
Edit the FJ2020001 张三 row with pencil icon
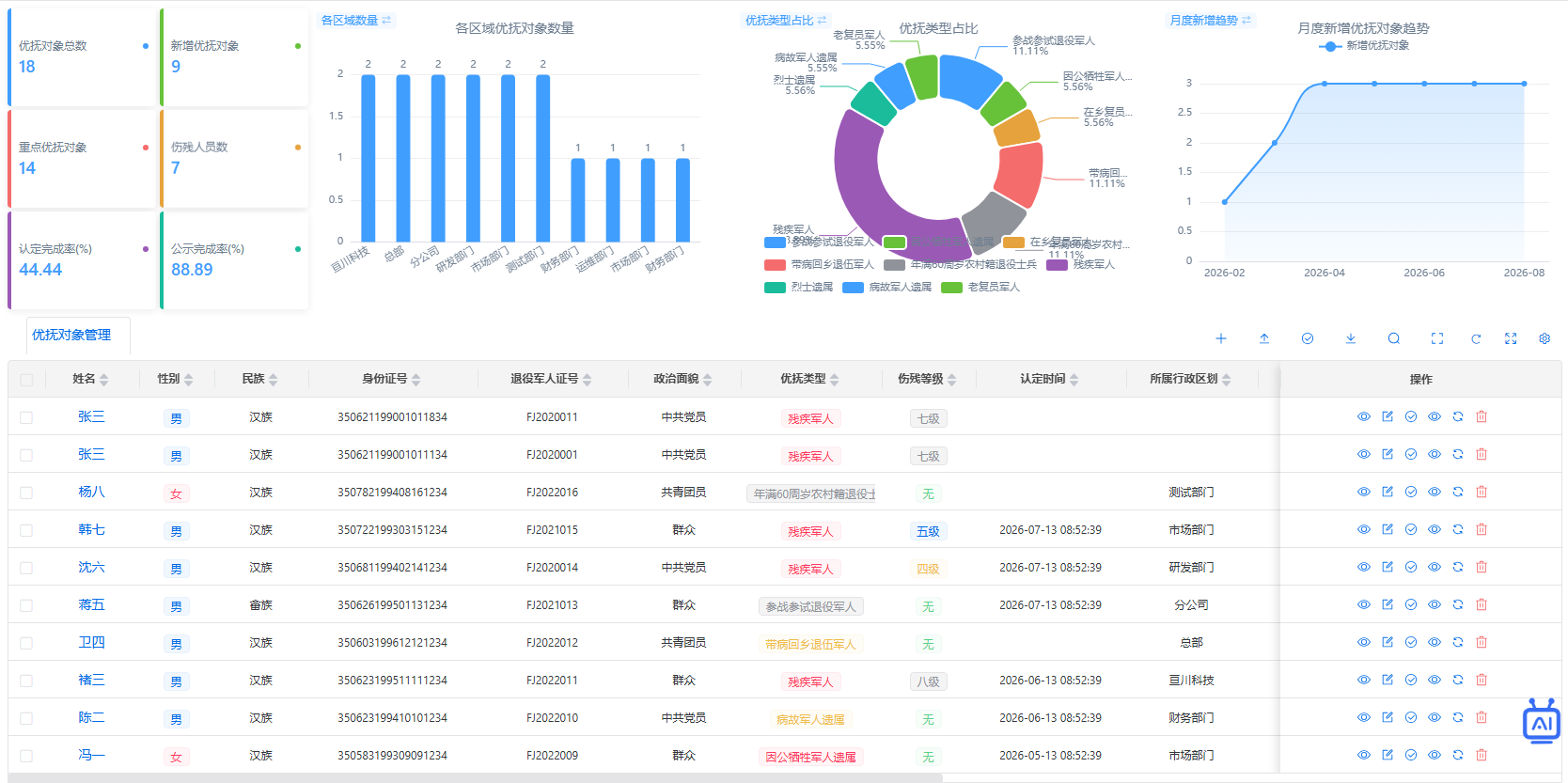pos(1388,454)
